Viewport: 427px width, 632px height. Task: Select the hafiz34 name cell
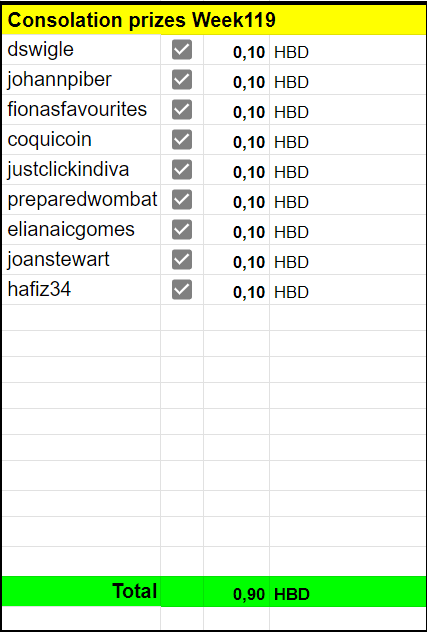click(x=81, y=290)
